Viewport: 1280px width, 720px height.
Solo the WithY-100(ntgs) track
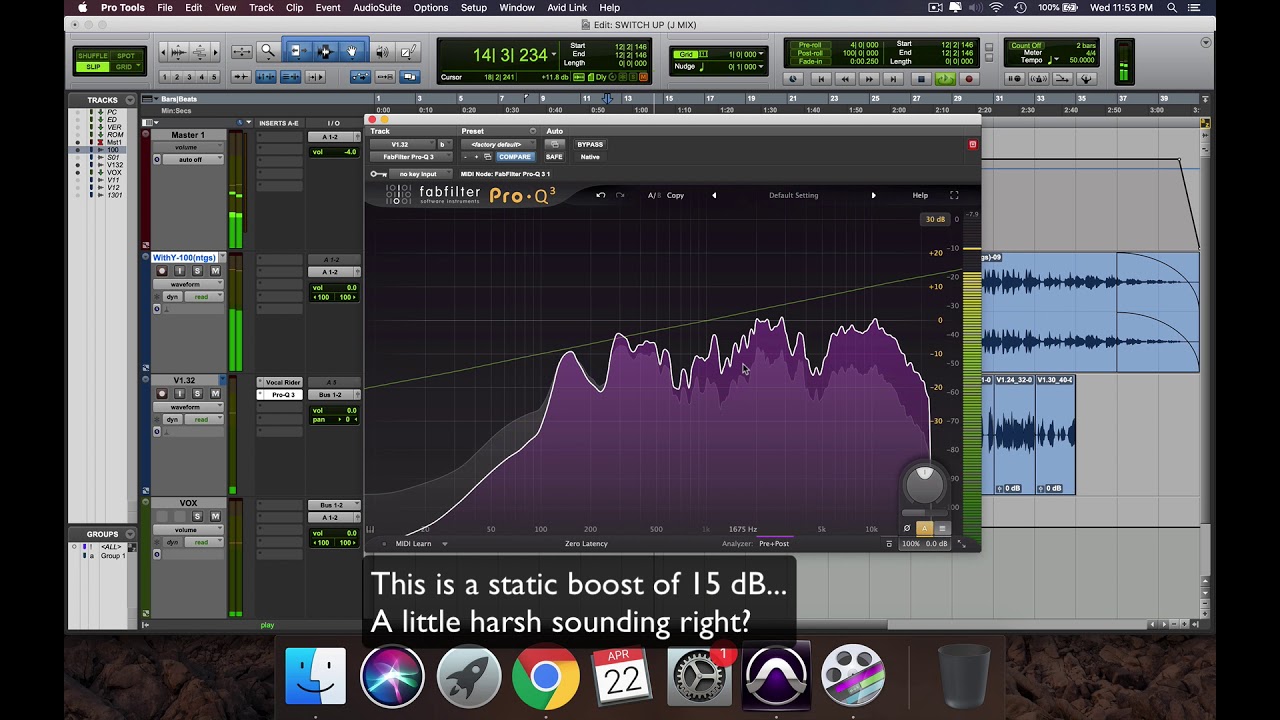click(x=197, y=271)
